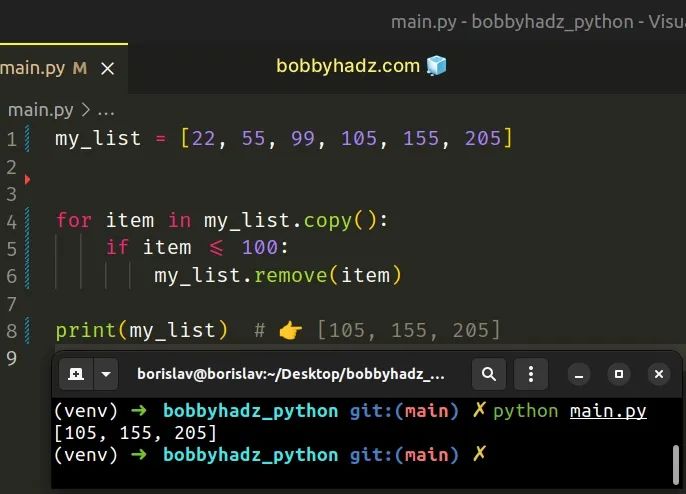Viewport: 686px width, 494px height.
Task: Click the 'if' keyword on line 5
Action: [117, 247]
